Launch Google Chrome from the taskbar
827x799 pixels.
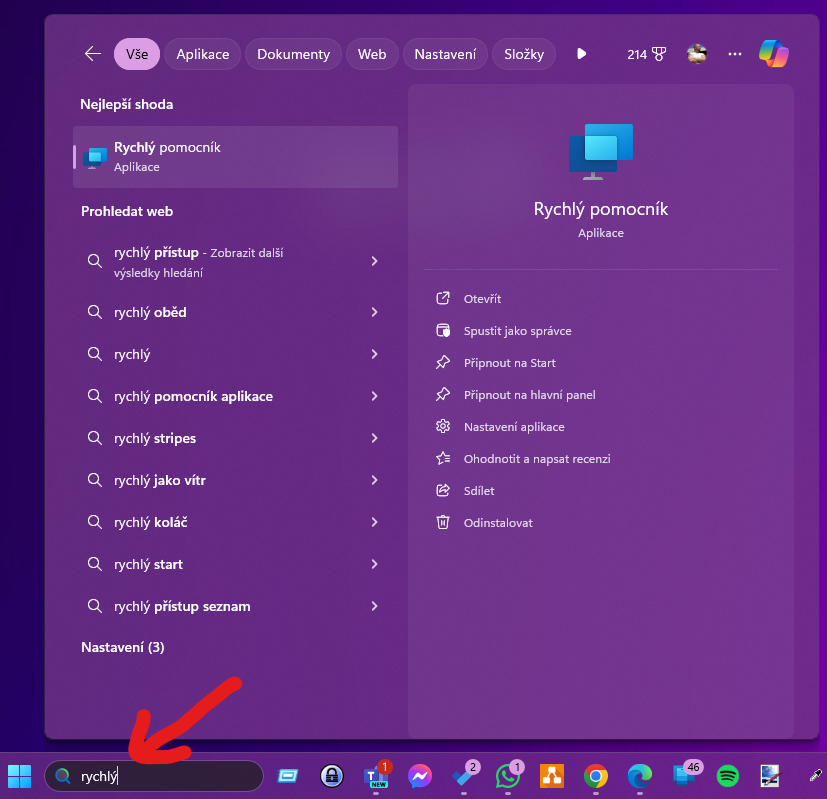595,776
